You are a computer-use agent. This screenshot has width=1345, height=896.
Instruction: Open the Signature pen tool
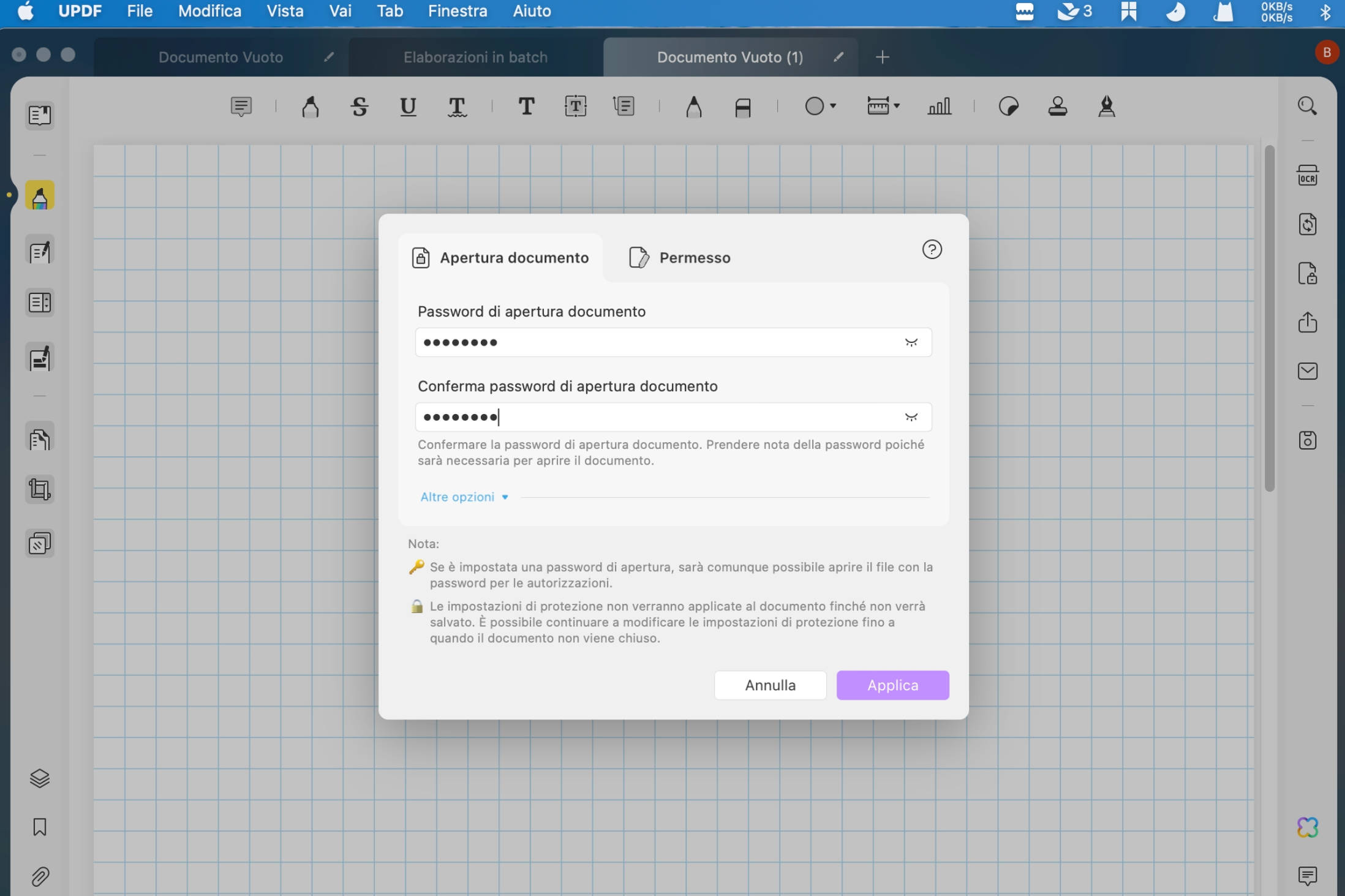point(1107,107)
